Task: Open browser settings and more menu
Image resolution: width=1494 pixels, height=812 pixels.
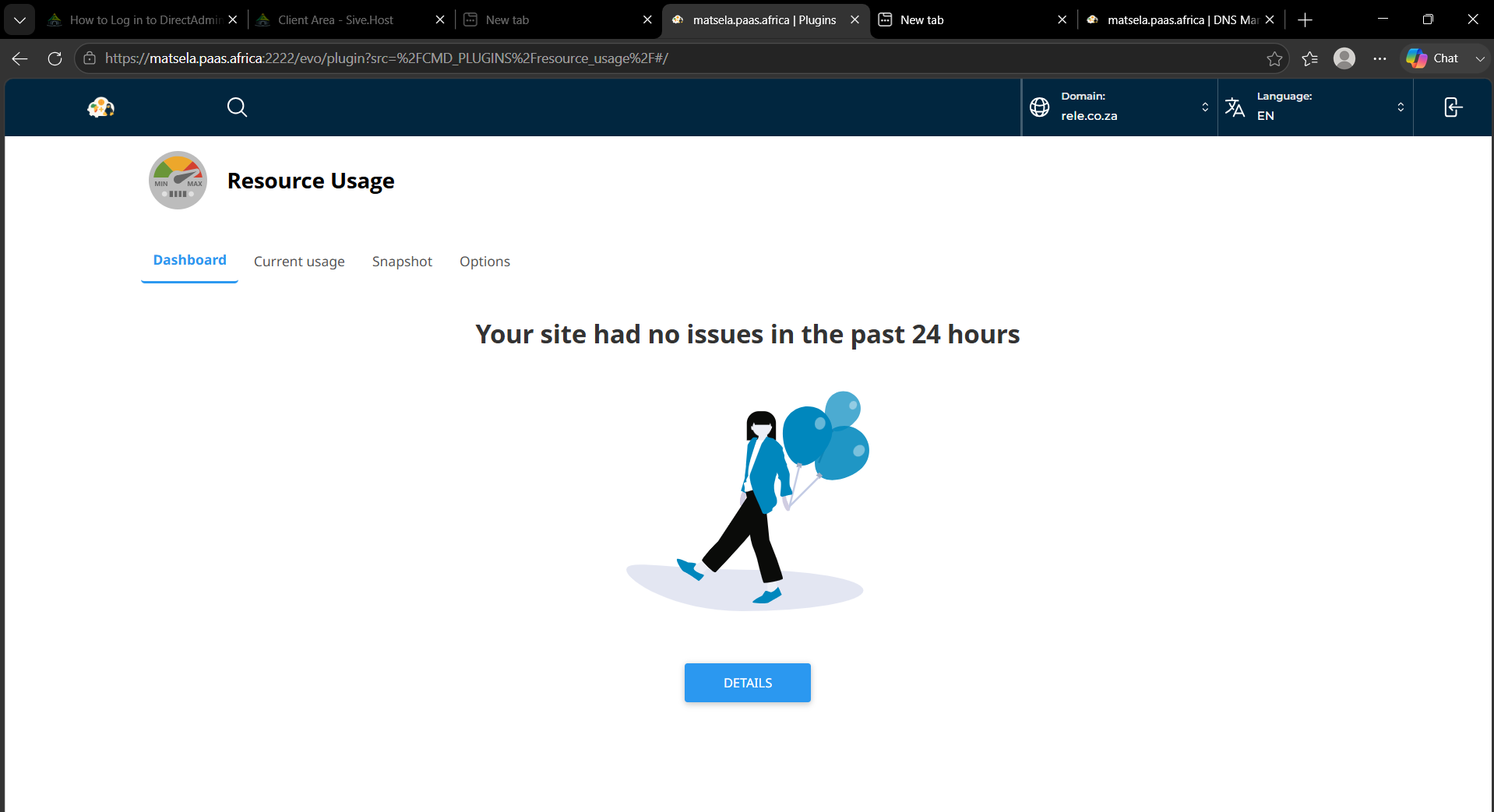Action: click(1379, 58)
